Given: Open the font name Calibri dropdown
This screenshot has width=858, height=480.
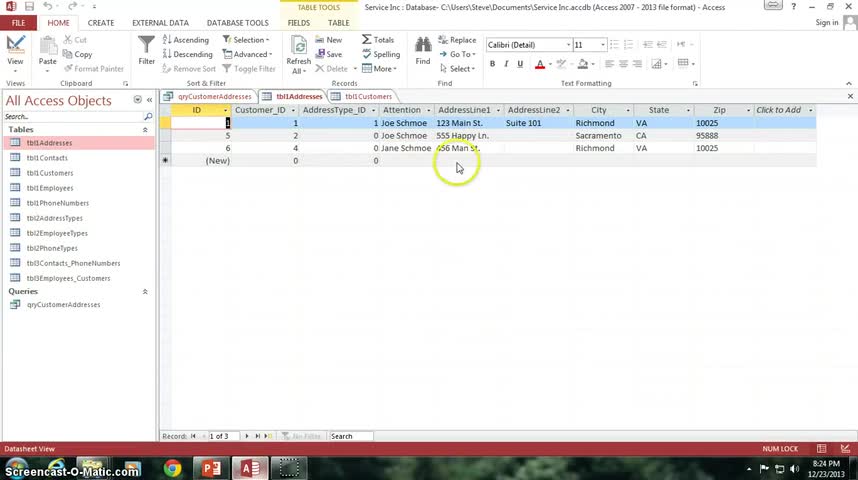Looking at the screenshot, I should tap(568, 45).
